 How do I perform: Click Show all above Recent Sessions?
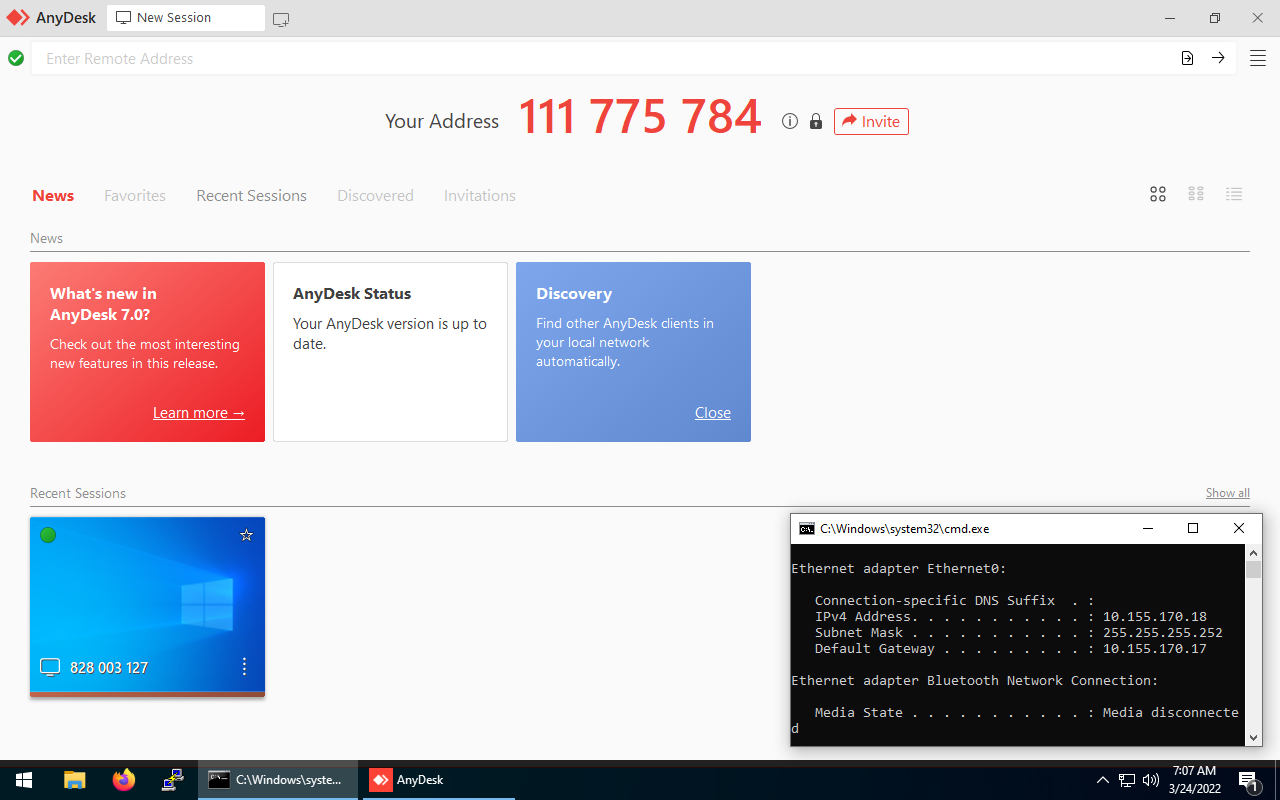coord(1227,492)
